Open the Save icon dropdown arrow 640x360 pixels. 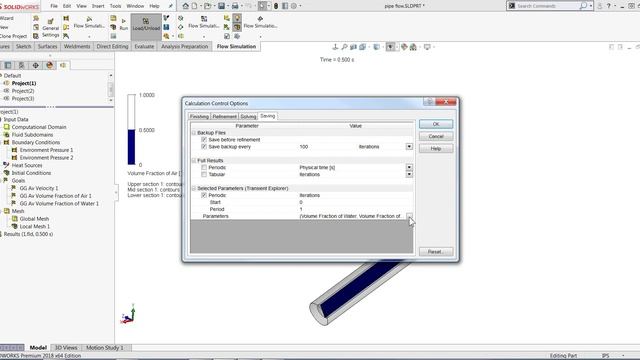click(x=228, y=6)
